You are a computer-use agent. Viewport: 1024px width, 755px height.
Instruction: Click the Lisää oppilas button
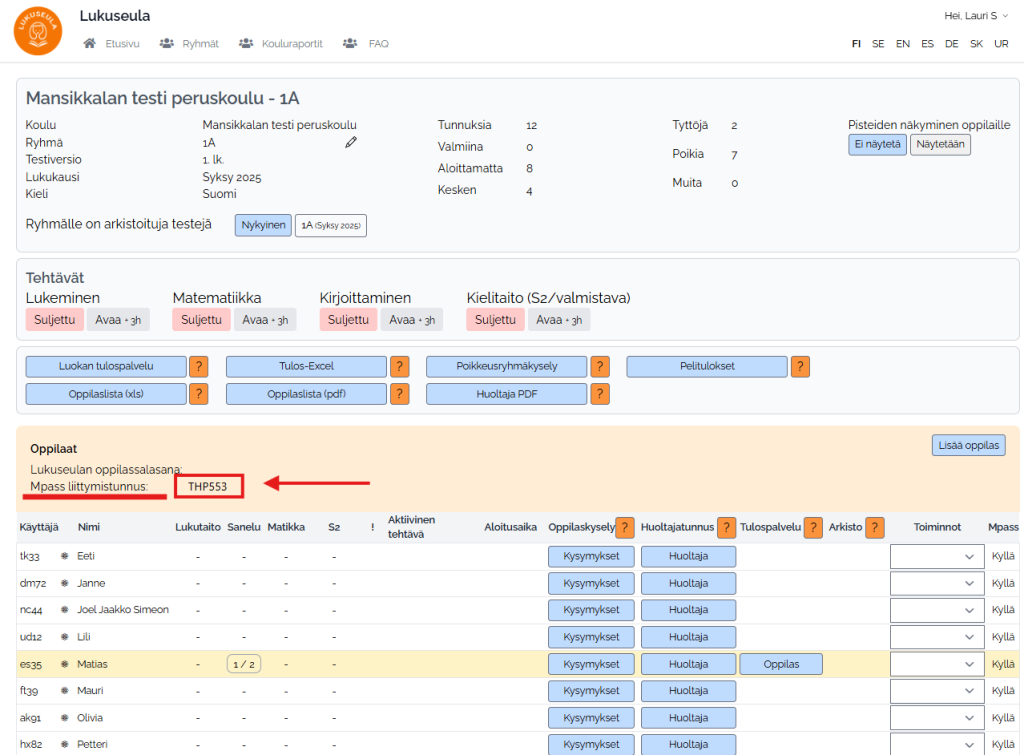pyautogui.click(x=967, y=445)
